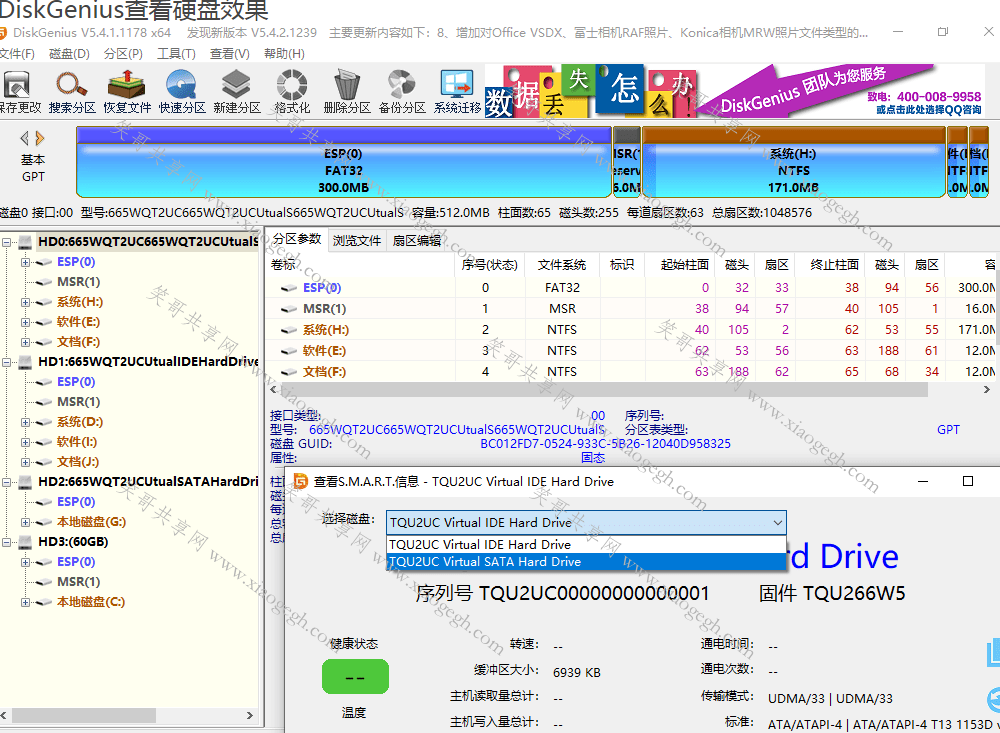Switch to the 浏览文件 tab
The image size is (1000, 733).
coord(357,241)
